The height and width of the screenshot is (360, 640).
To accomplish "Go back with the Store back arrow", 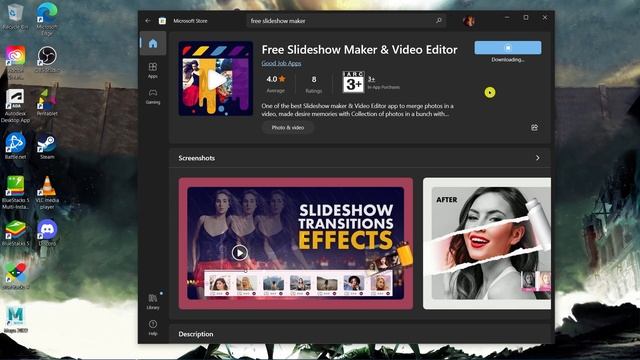I will [x=148, y=20].
